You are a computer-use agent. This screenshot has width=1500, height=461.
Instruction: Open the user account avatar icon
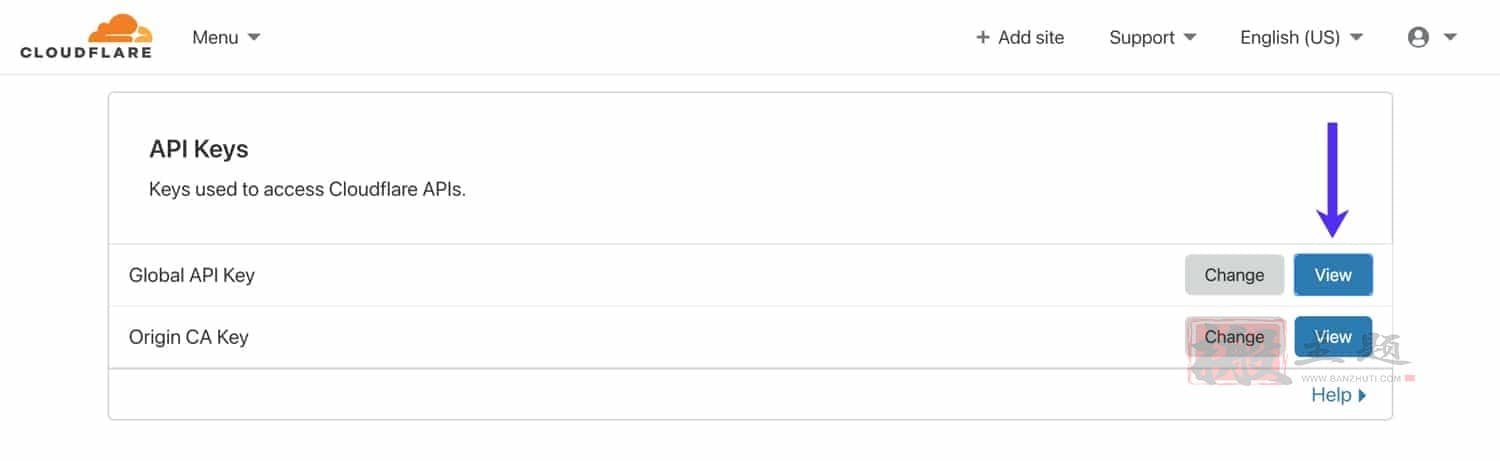coord(1418,38)
